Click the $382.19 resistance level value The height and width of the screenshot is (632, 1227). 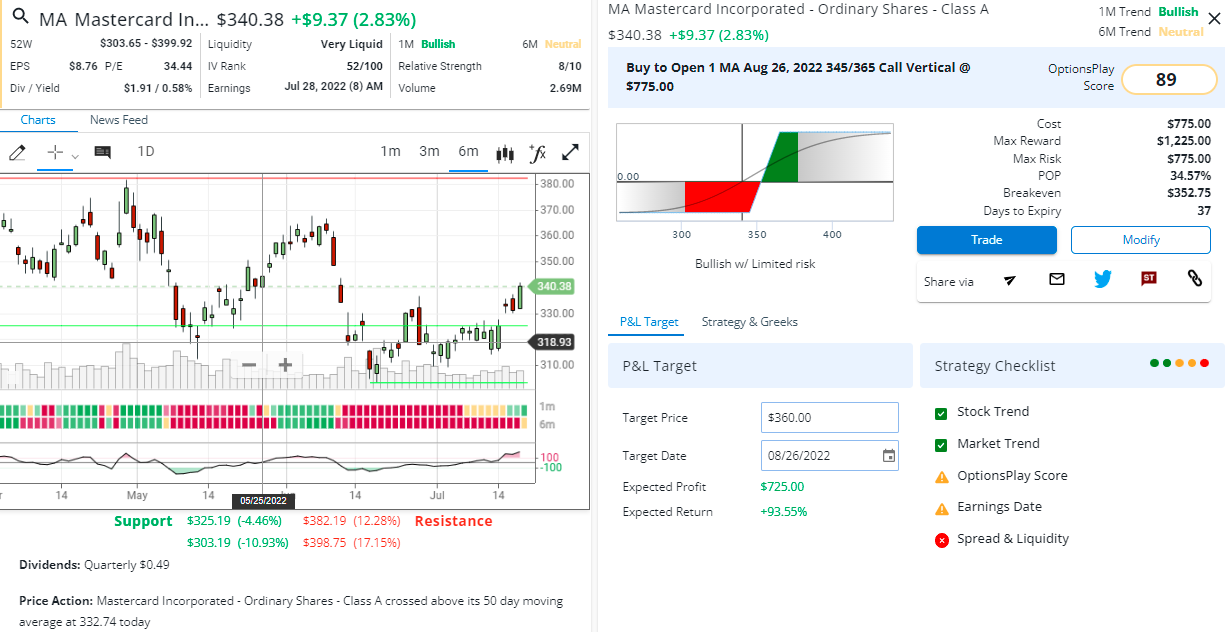(x=324, y=521)
